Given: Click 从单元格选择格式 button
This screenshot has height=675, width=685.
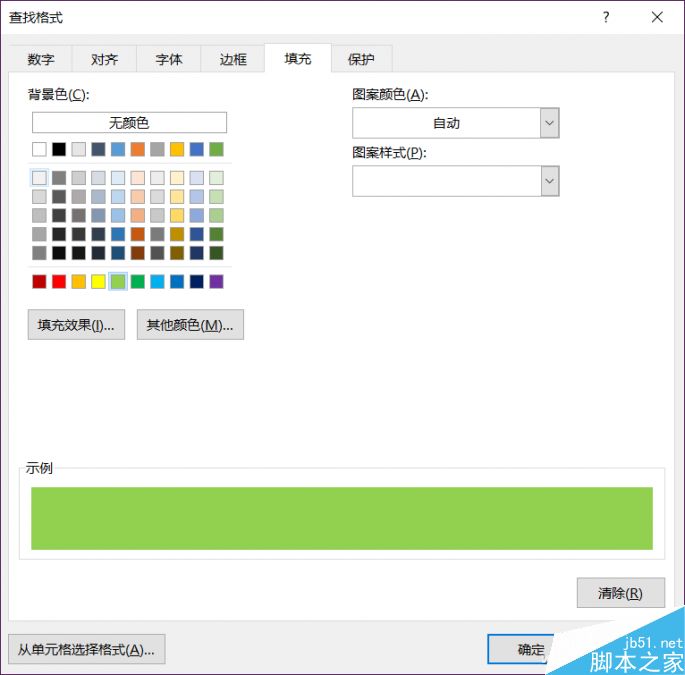Looking at the screenshot, I should [86, 649].
